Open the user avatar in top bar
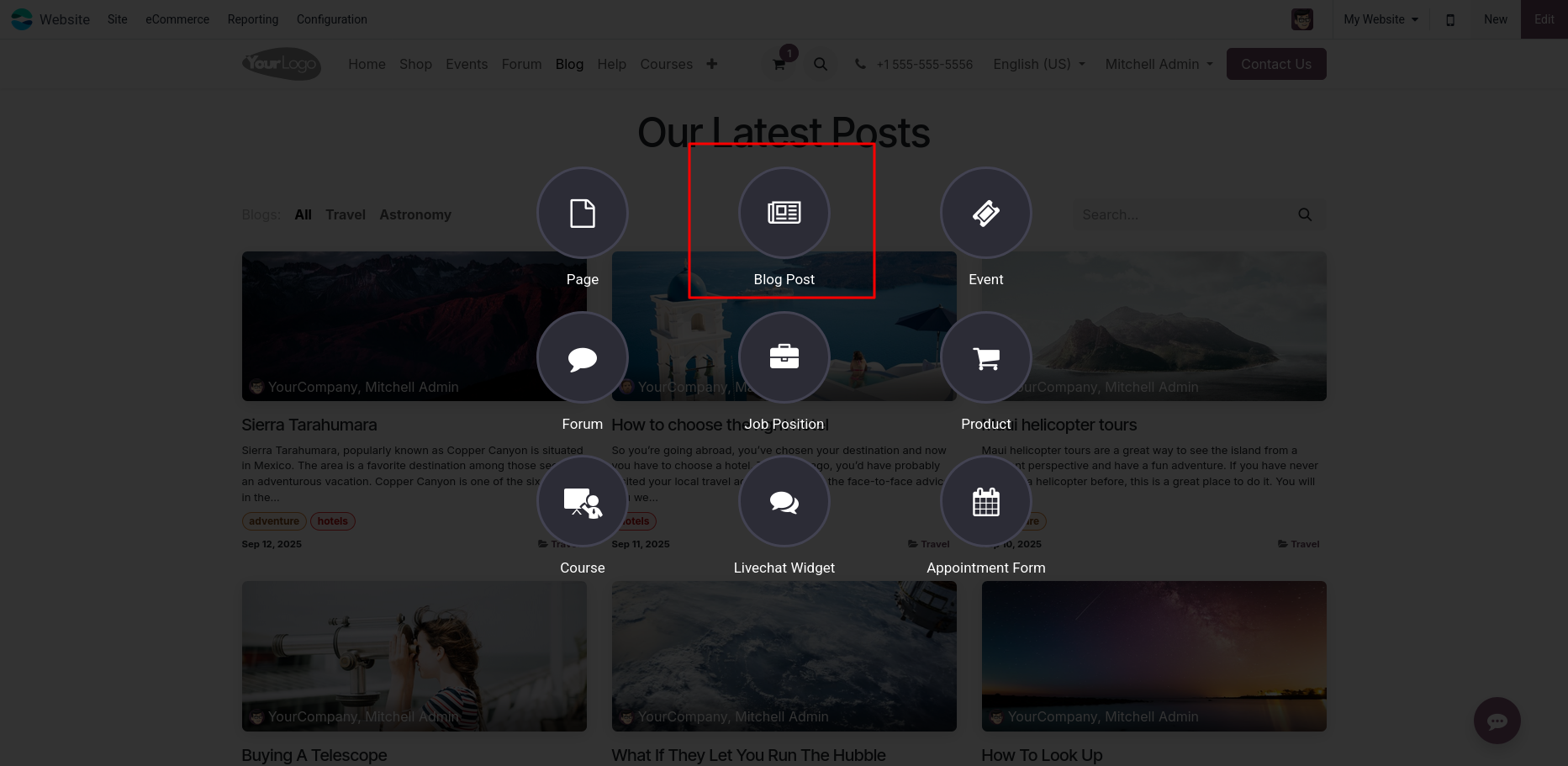This screenshot has height=766, width=1568. pyautogui.click(x=1302, y=19)
